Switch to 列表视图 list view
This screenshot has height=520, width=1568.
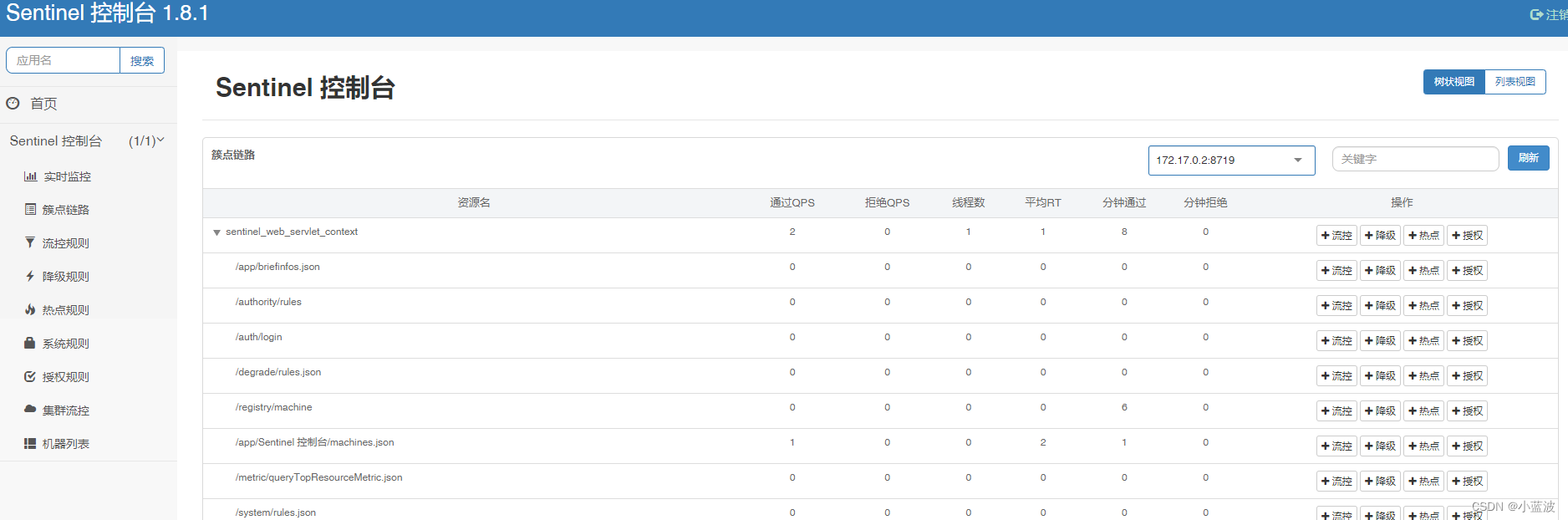1515,82
